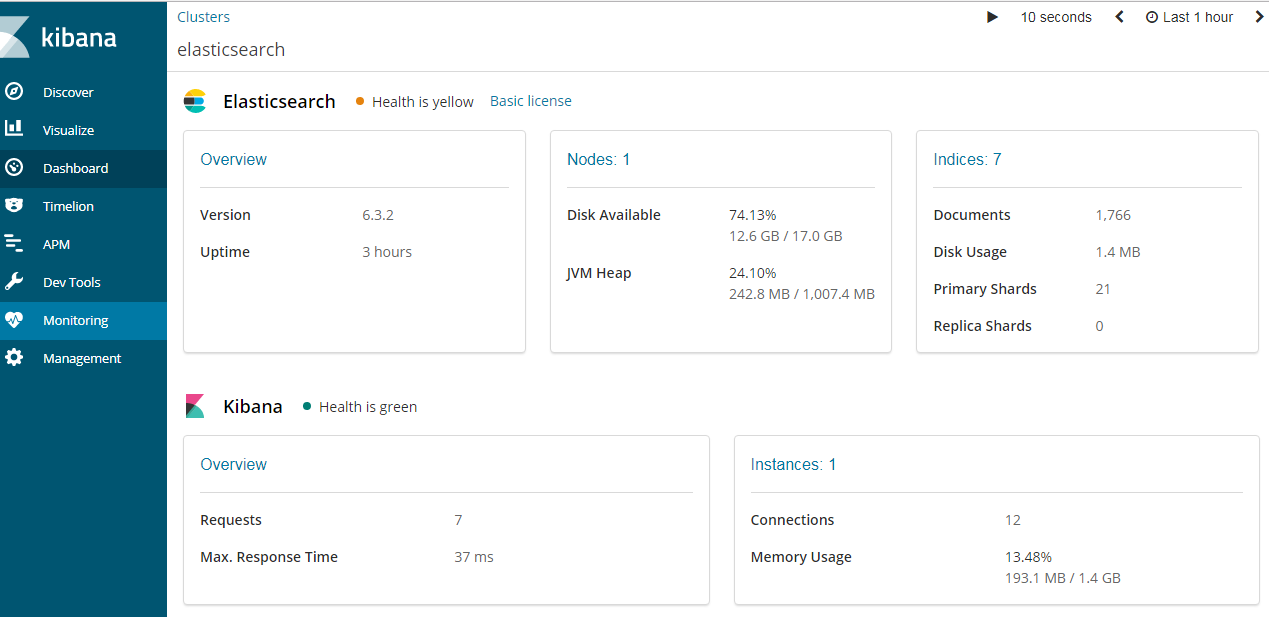The height and width of the screenshot is (617, 1269).
Task: Click the Monitoring heartbeat icon
Action: [x=14, y=320]
